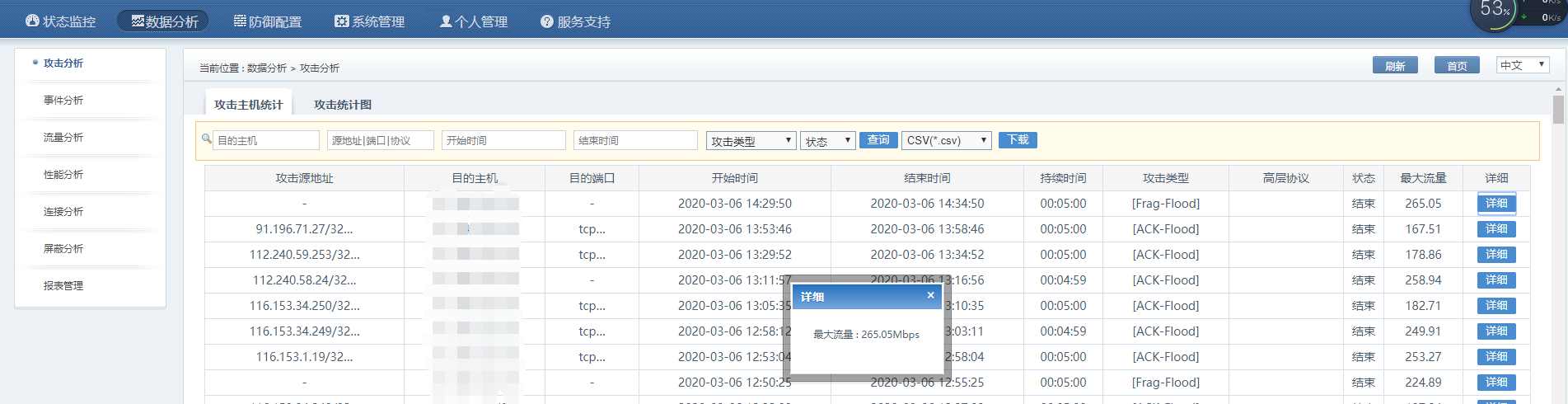
Task: Click the 最大流量 : 265.05Mbps popup text
Action: (x=866, y=335)
